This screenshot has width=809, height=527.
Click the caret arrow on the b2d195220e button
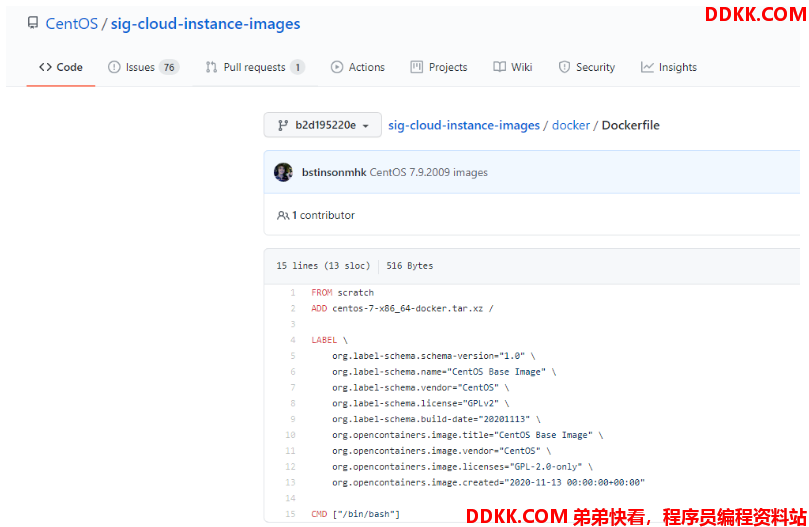point(366,126)
